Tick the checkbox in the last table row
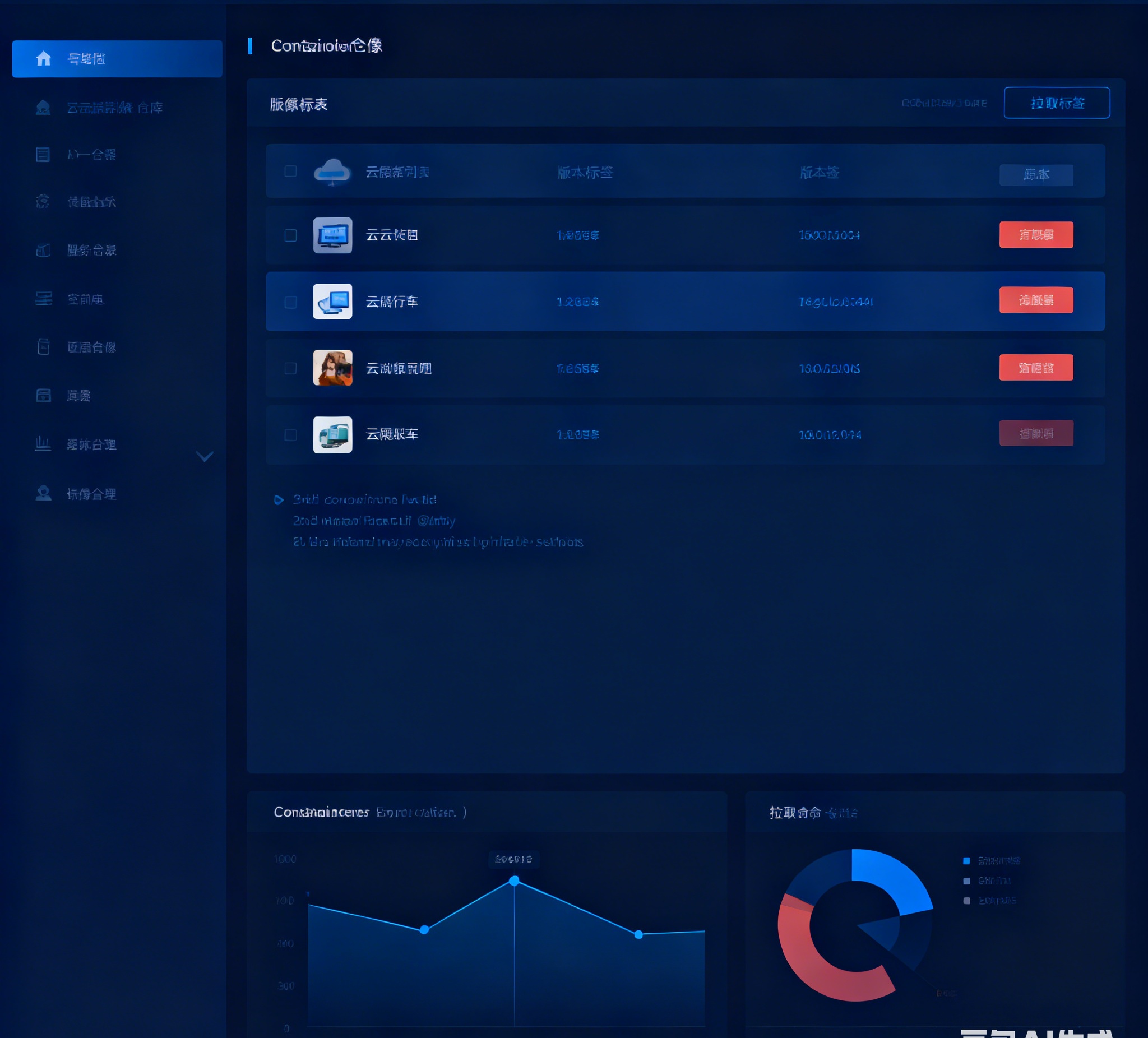The image size is (1148, 1038). pos(290,435)
